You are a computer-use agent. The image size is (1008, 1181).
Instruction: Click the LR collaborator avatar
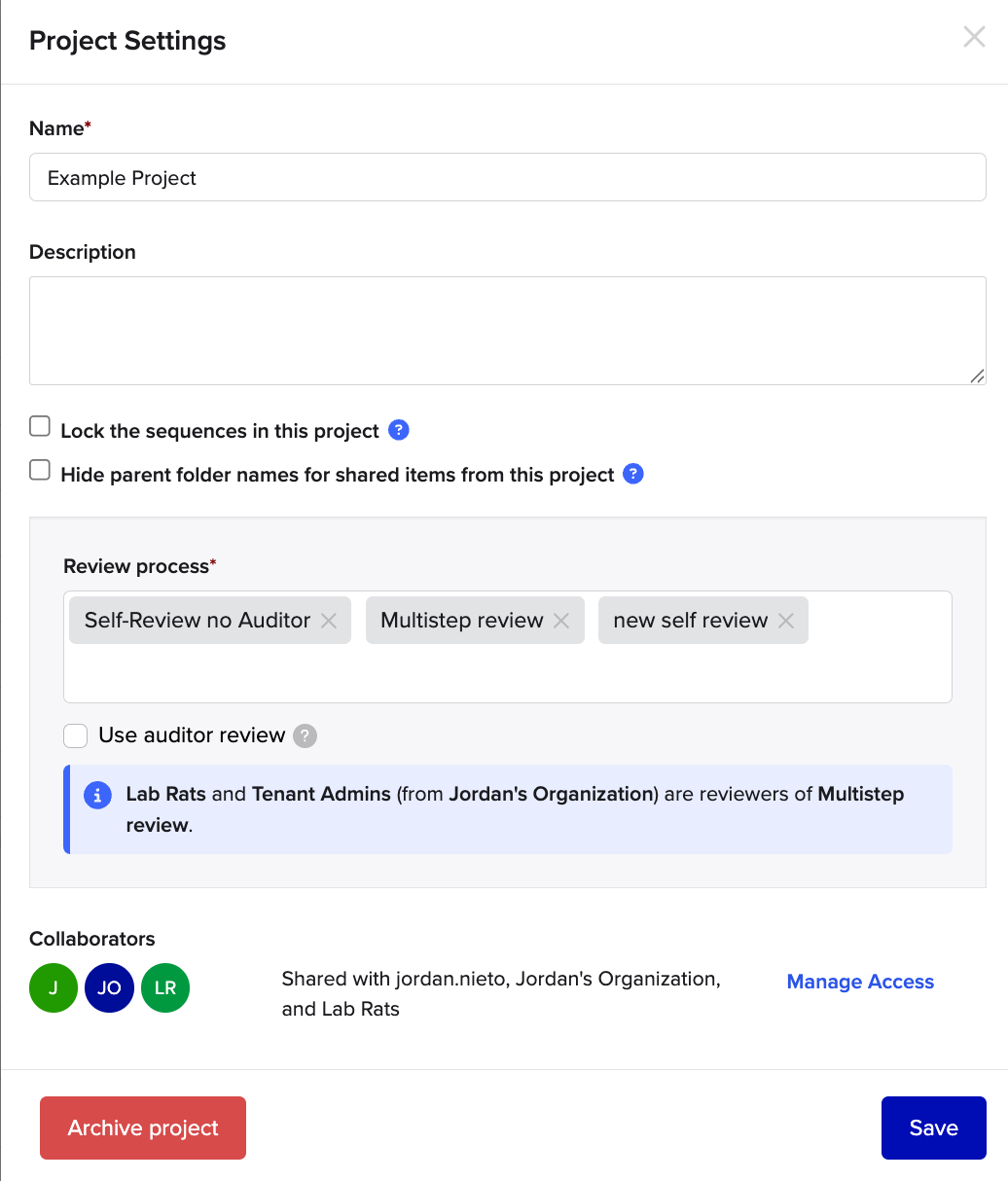(165, 988)
